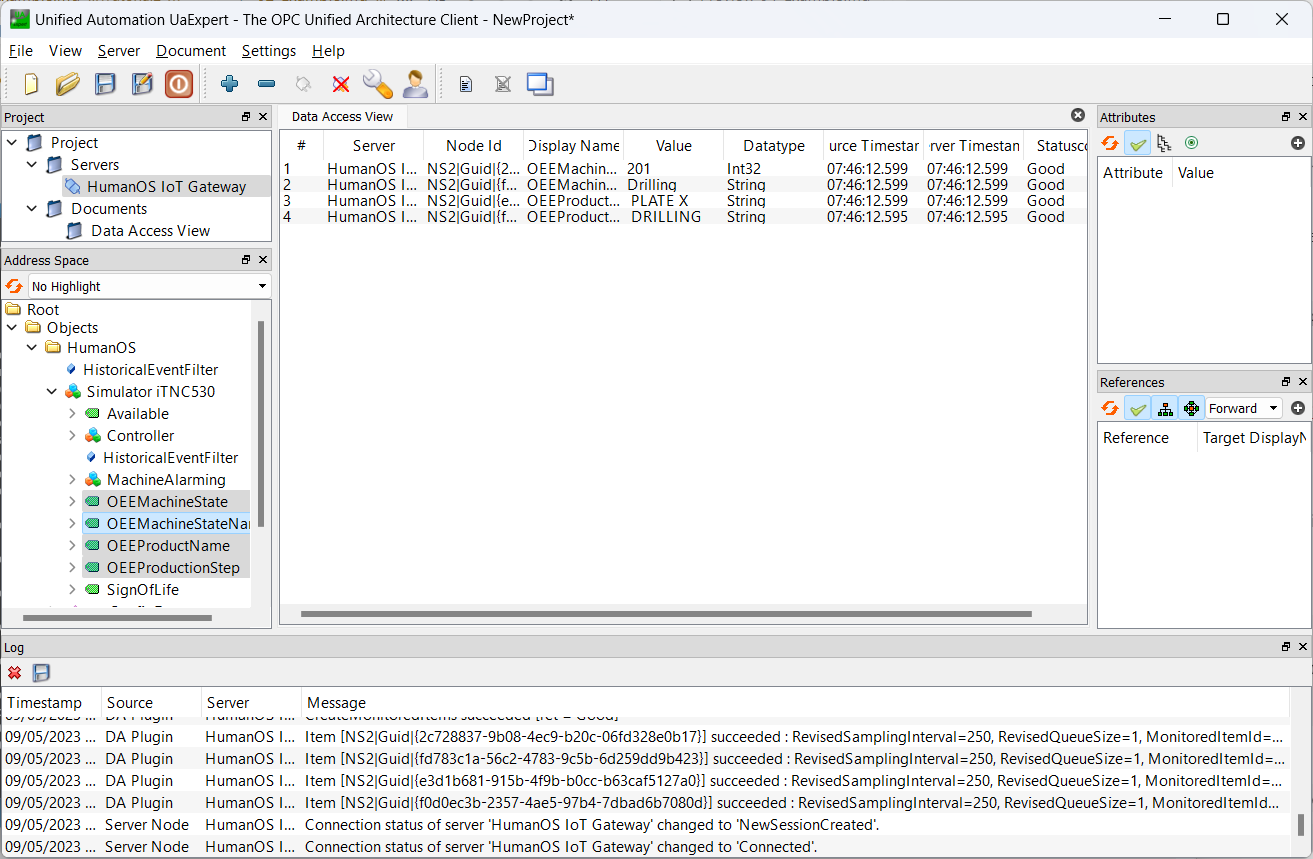Toggle the green checkmark button in References
Viewport: 1313px width, 859px height.
tap(1138, 408)
